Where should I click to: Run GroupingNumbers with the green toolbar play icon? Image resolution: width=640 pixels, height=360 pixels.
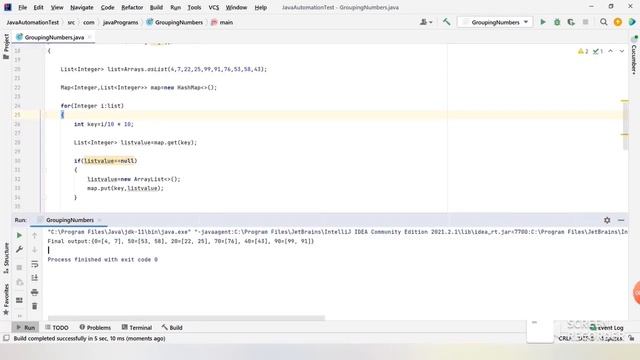click(x=543, y=22)
